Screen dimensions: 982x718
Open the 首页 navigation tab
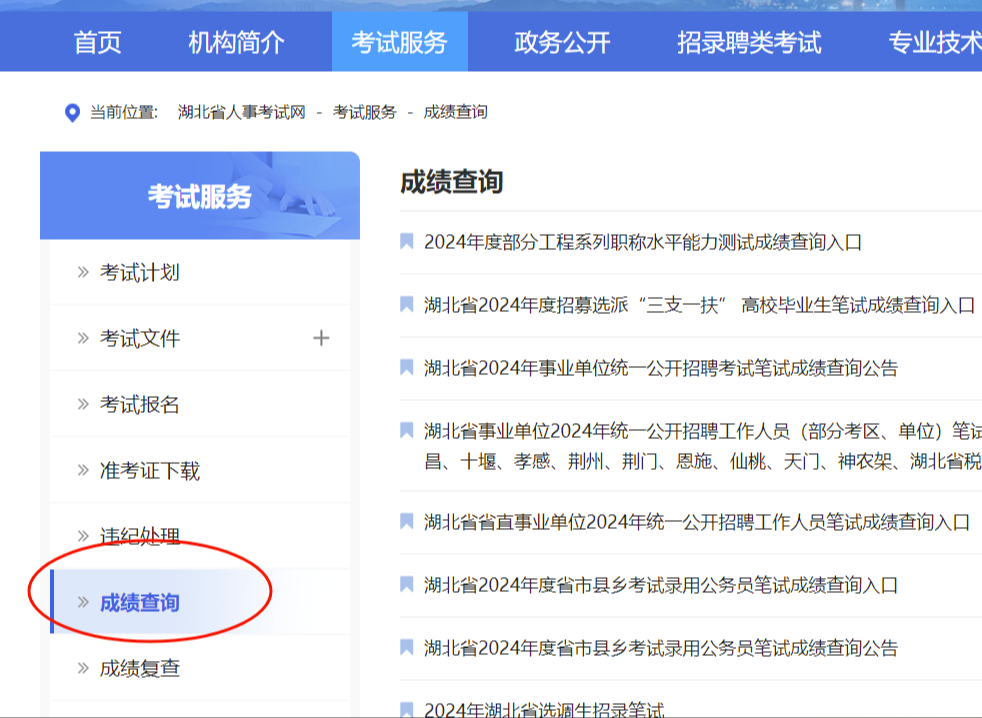click(x=98, y=43)
